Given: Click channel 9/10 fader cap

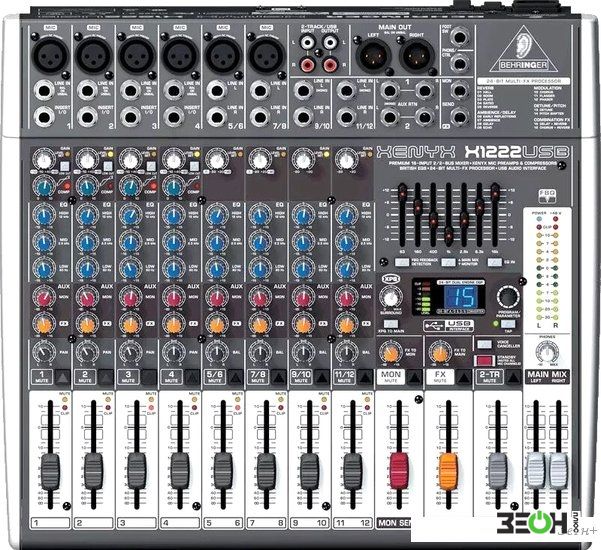Looking at the screenshot, I should (x=310, y=471).
